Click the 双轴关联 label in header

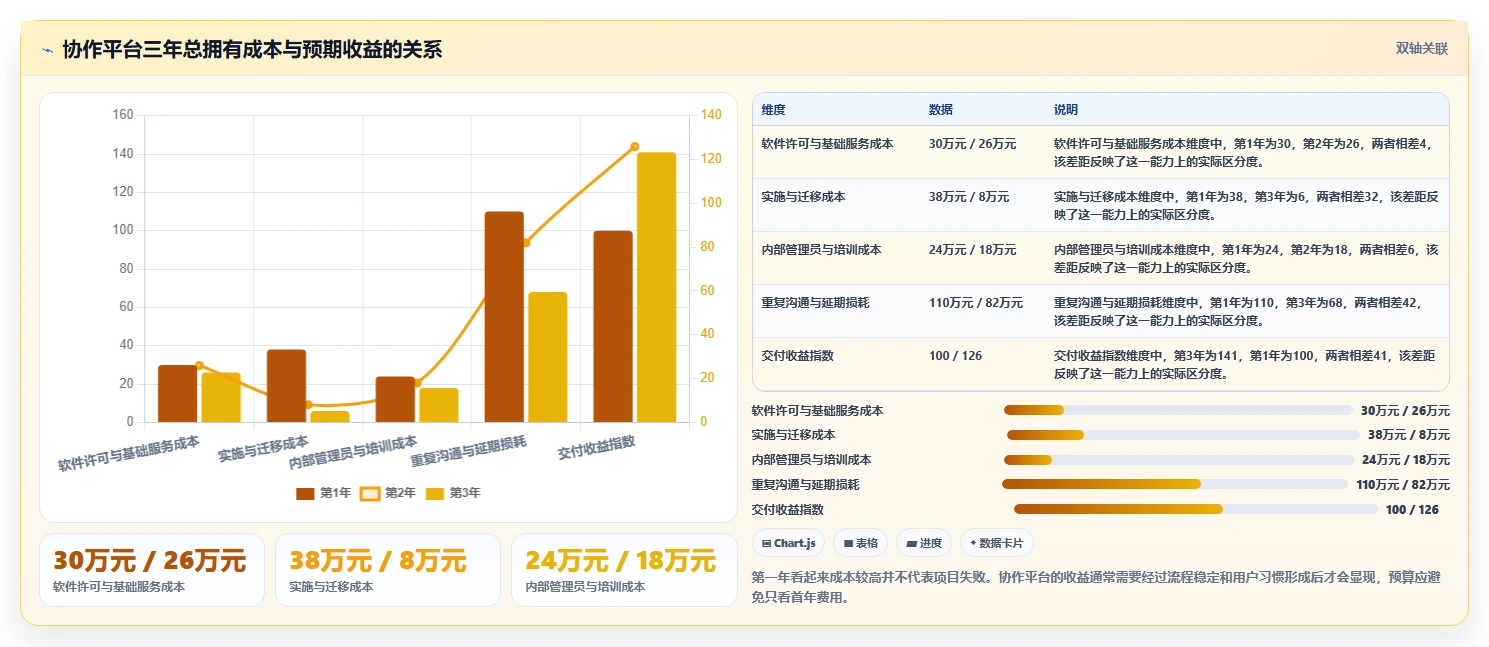coord(1421,49)
